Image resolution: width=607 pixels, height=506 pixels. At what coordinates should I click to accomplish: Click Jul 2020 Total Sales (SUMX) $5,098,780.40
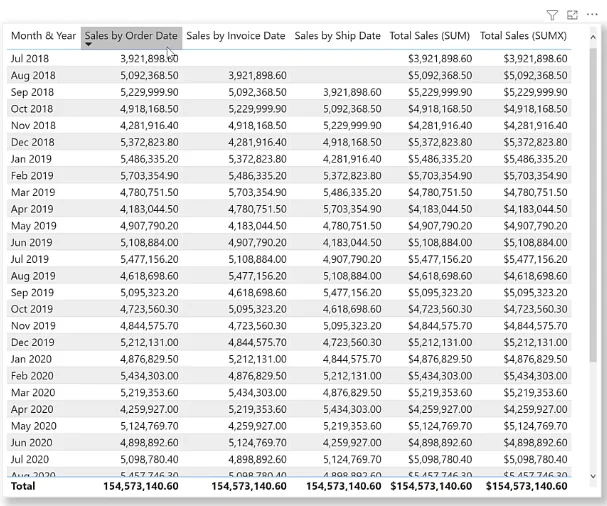click(535, 460)
